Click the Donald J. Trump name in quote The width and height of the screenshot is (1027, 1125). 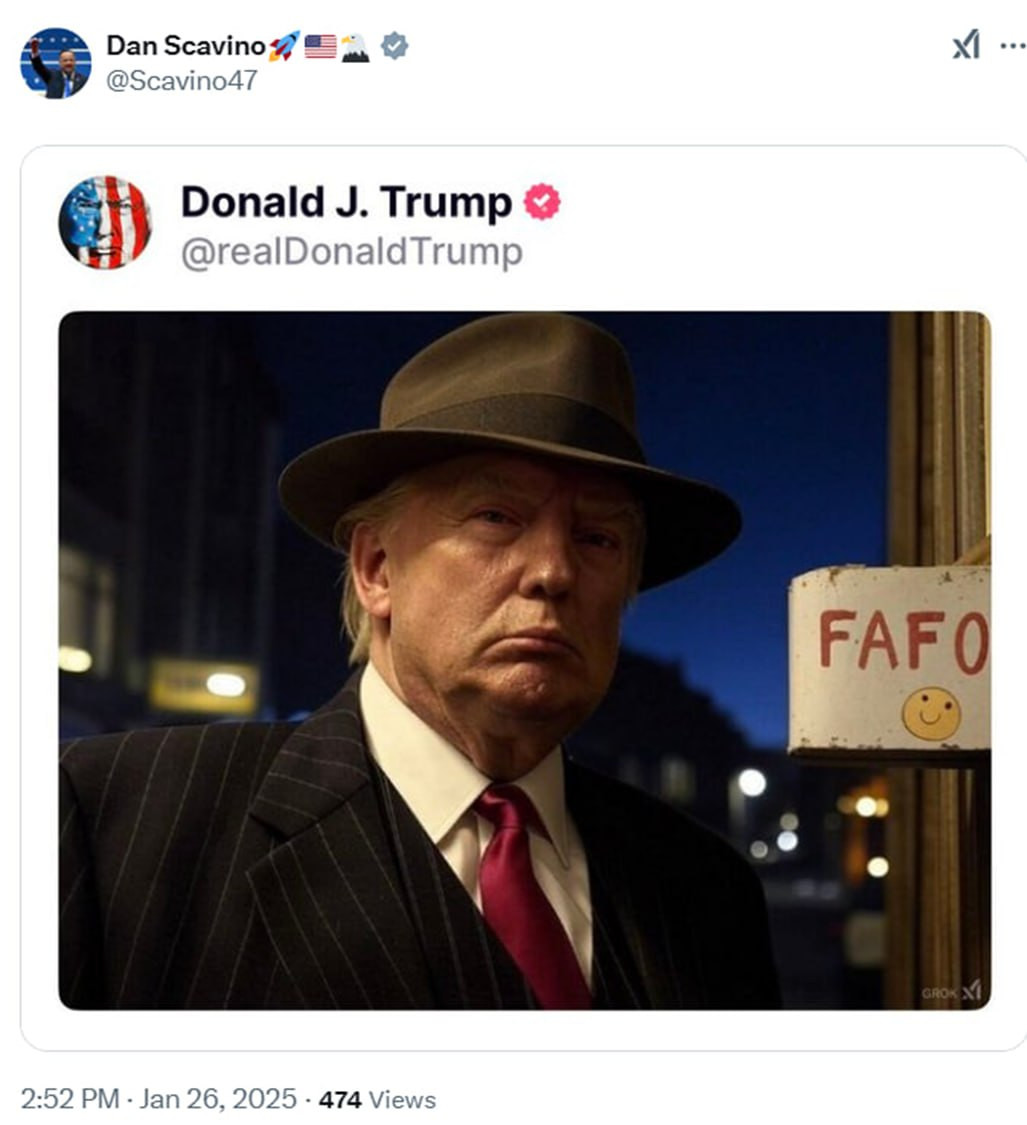click(x=346, y=203)
